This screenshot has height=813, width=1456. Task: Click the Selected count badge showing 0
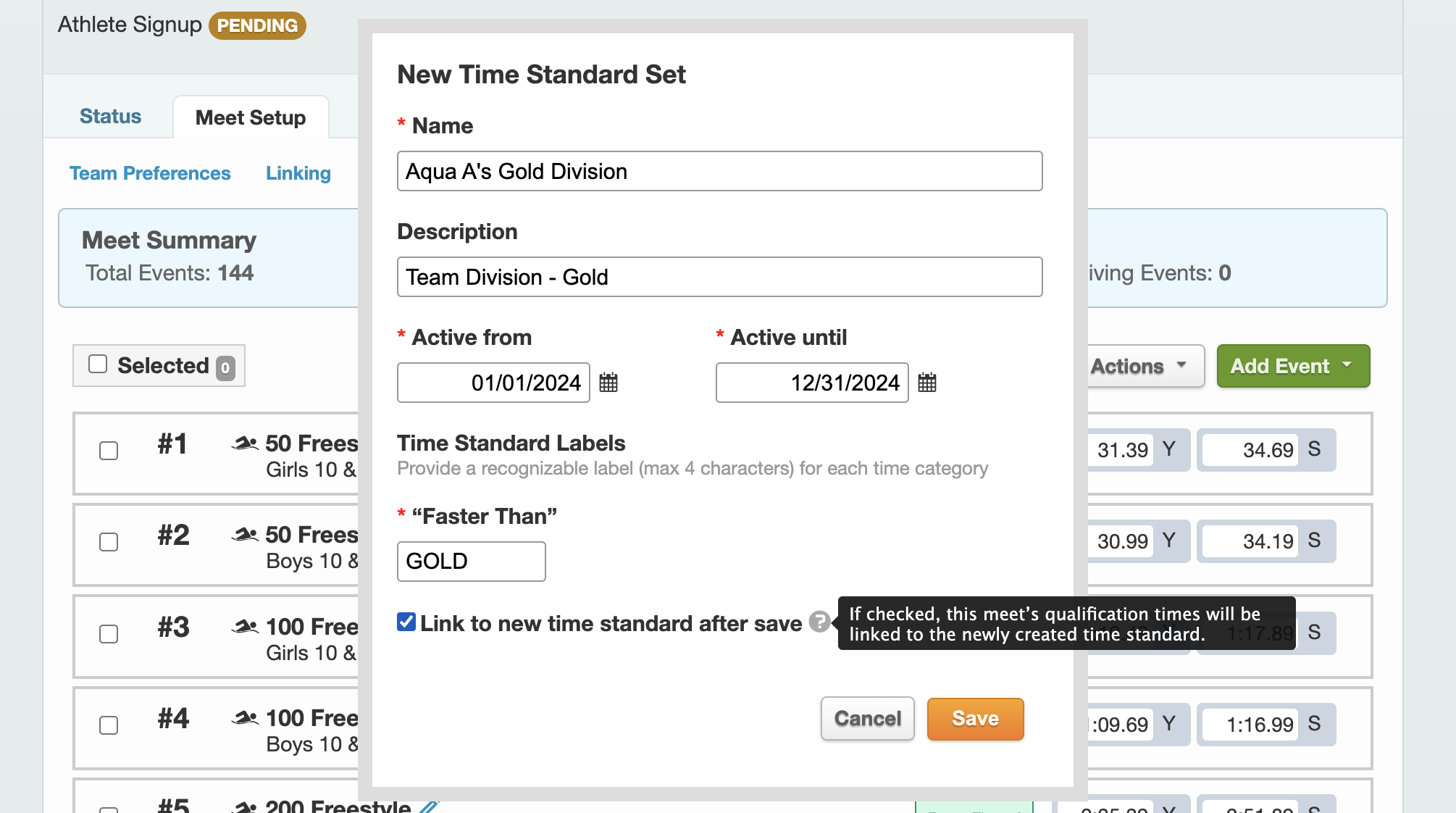click(x=225, y=368)
